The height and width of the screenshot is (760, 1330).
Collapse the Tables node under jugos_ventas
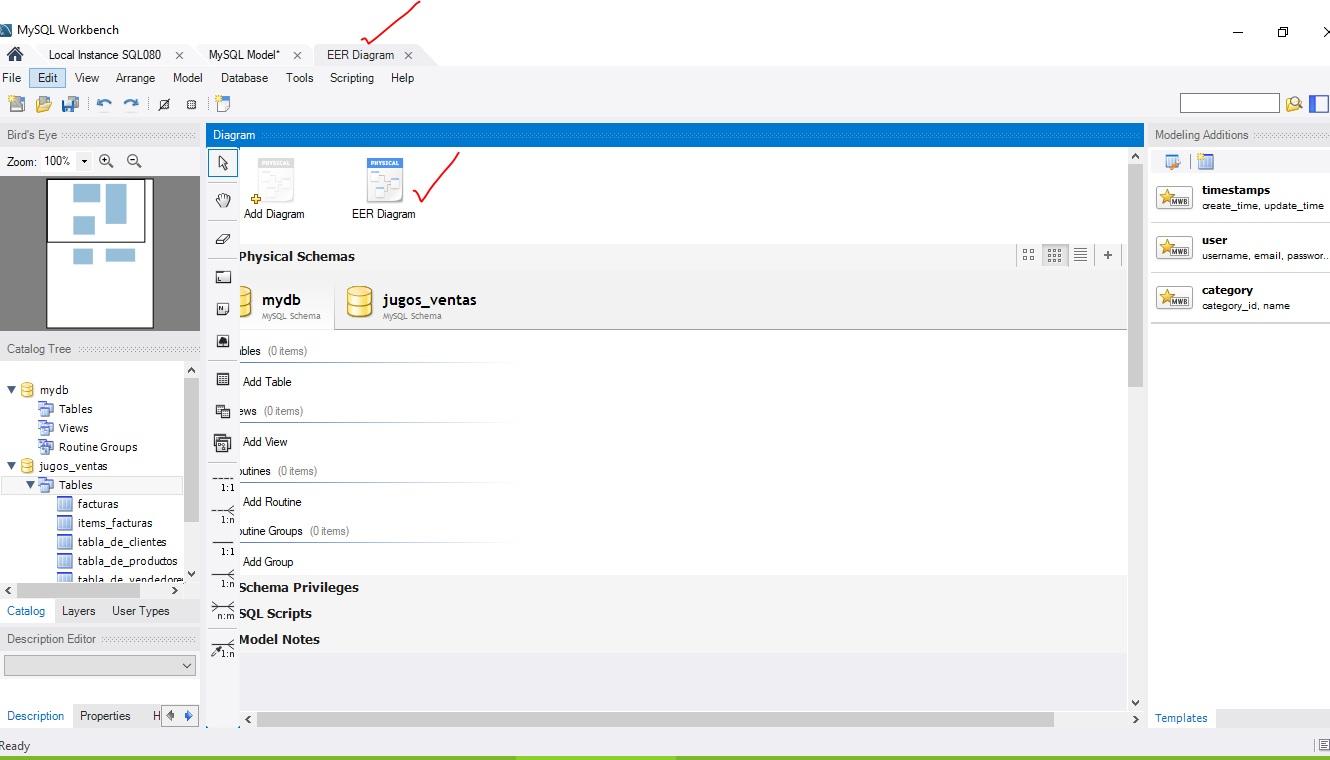point(30,485)
